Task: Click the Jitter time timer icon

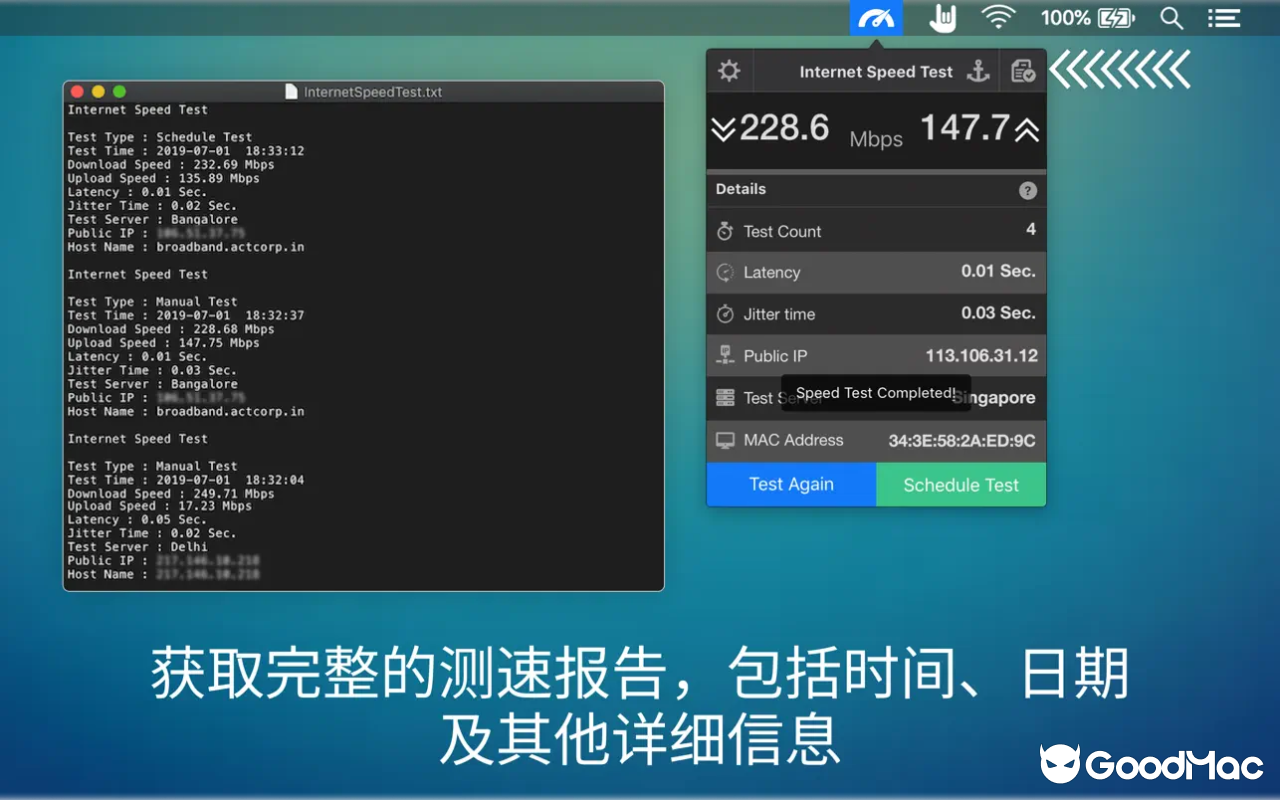Action: 726,313
